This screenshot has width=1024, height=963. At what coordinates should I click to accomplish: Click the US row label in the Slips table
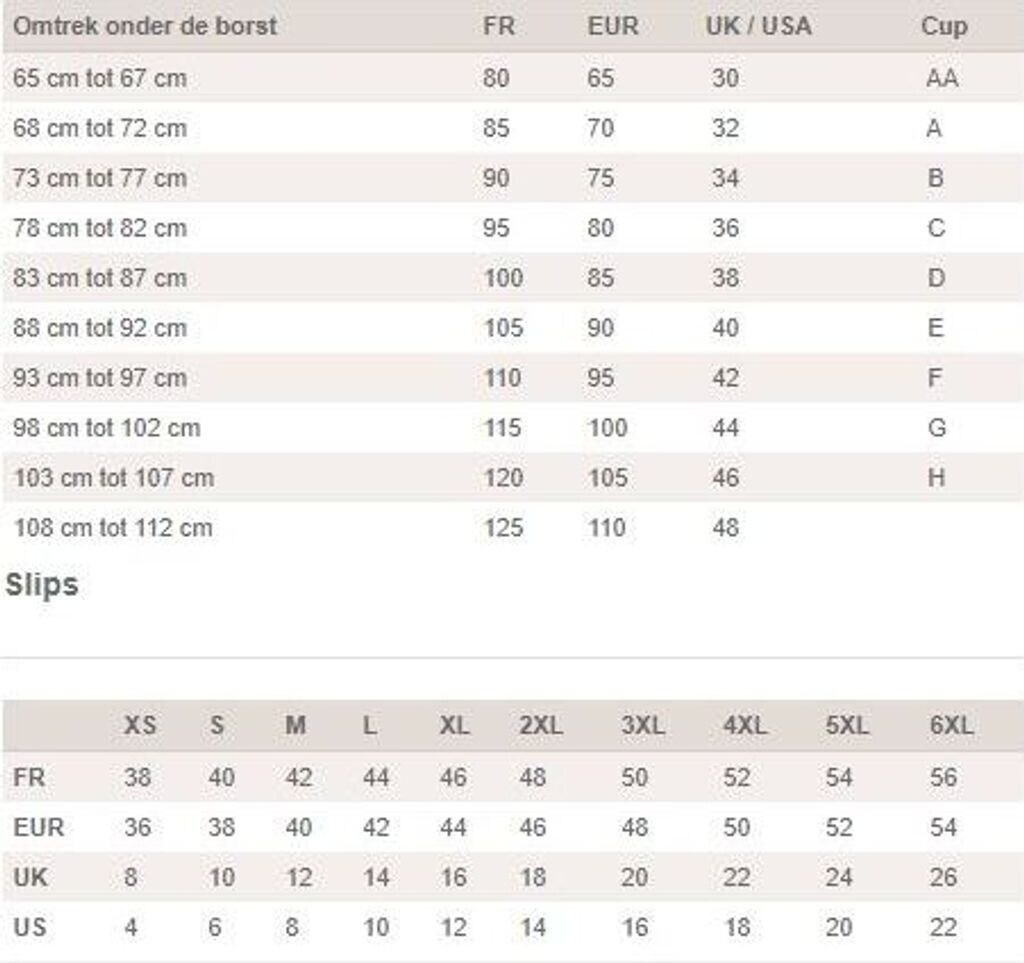point(30,928)
